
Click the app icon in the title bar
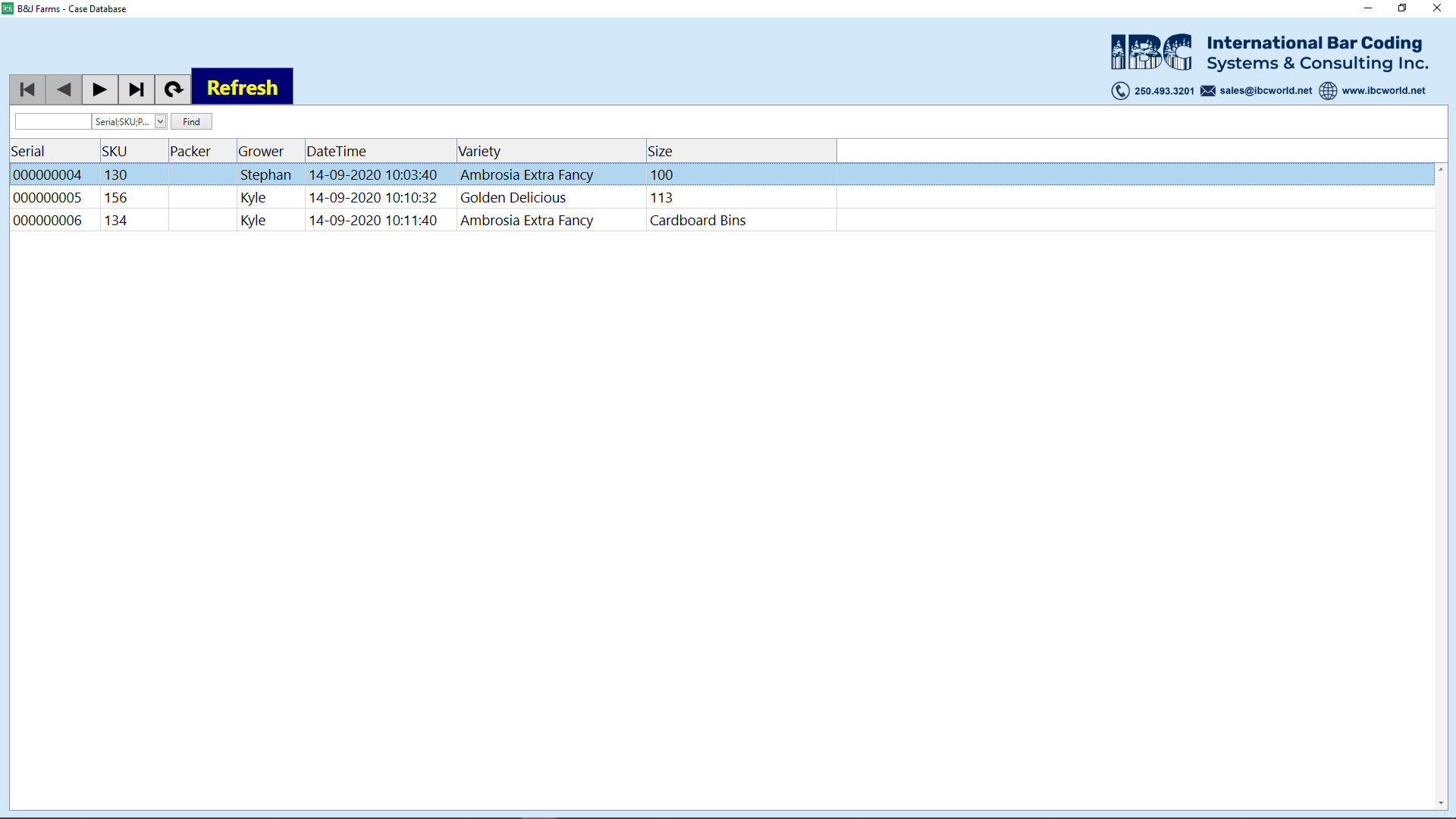(x=7, y=8)
